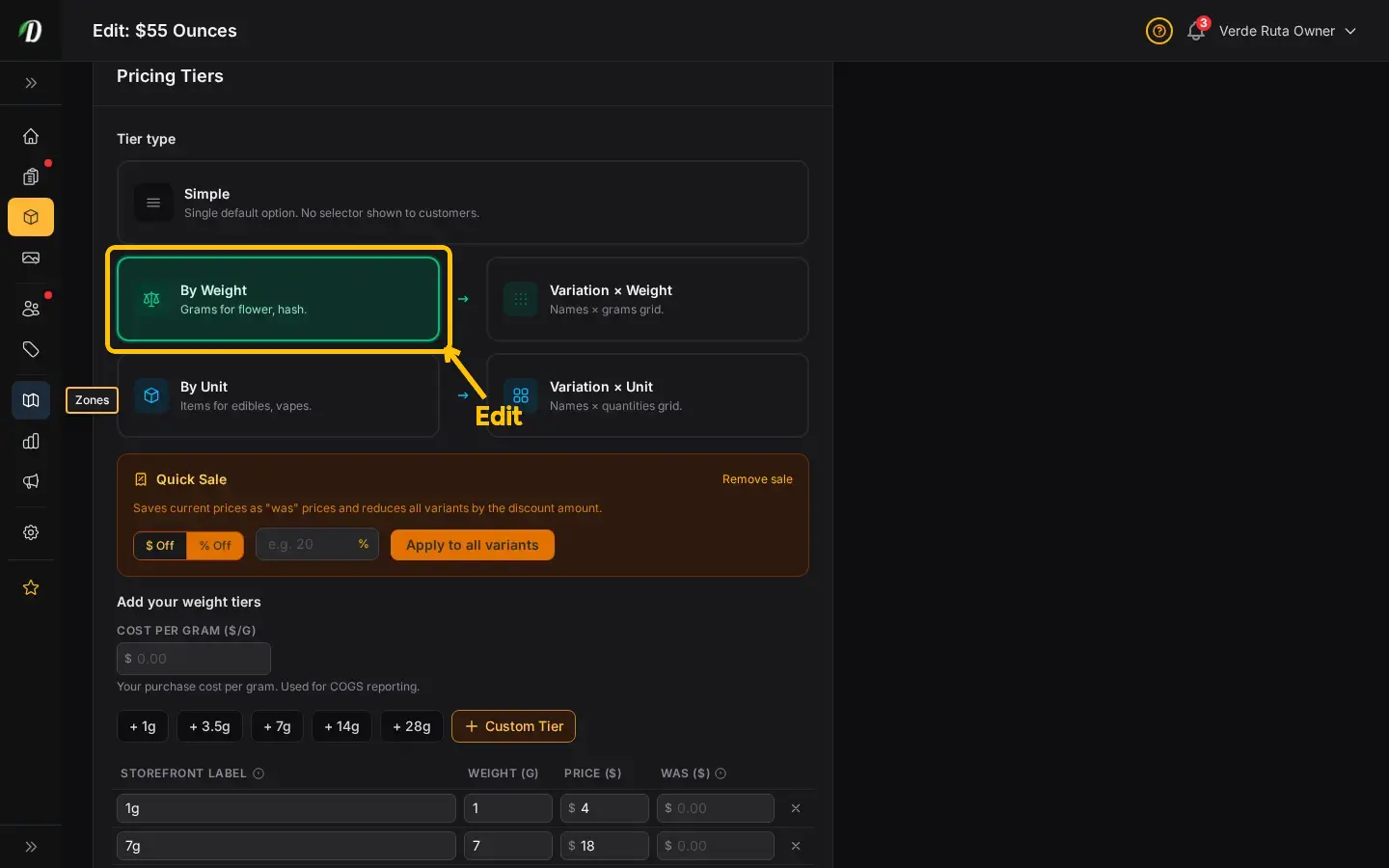Viewport: 1389px width, 868px height.
Task: Open the settings gear sidebar icon
Action: (31, 532)
